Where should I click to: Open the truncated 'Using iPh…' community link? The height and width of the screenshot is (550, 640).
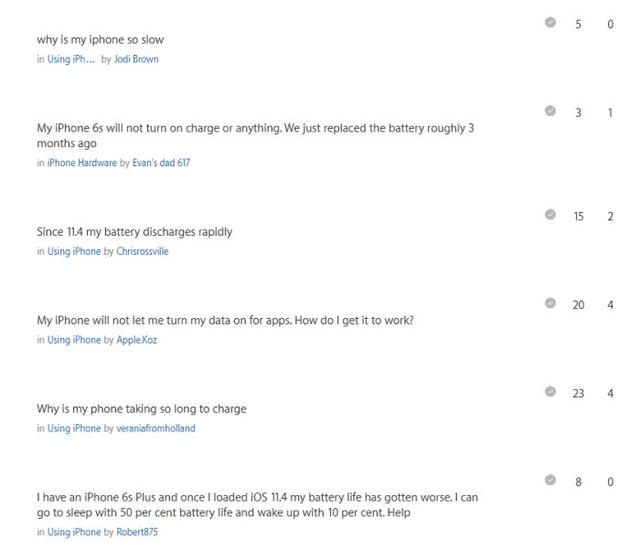coord(71,59)
